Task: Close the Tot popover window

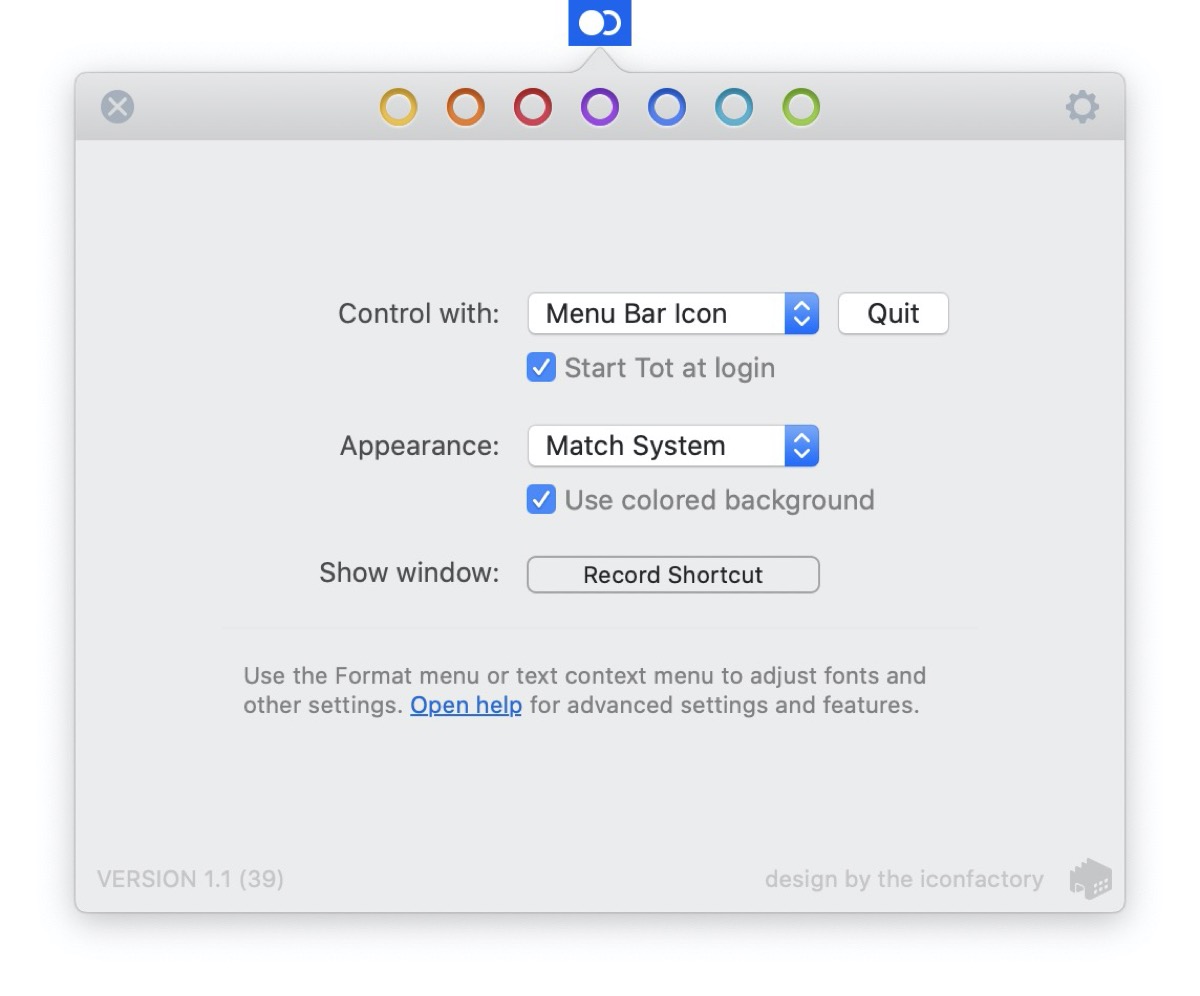Action: click(x=117, y=107)
